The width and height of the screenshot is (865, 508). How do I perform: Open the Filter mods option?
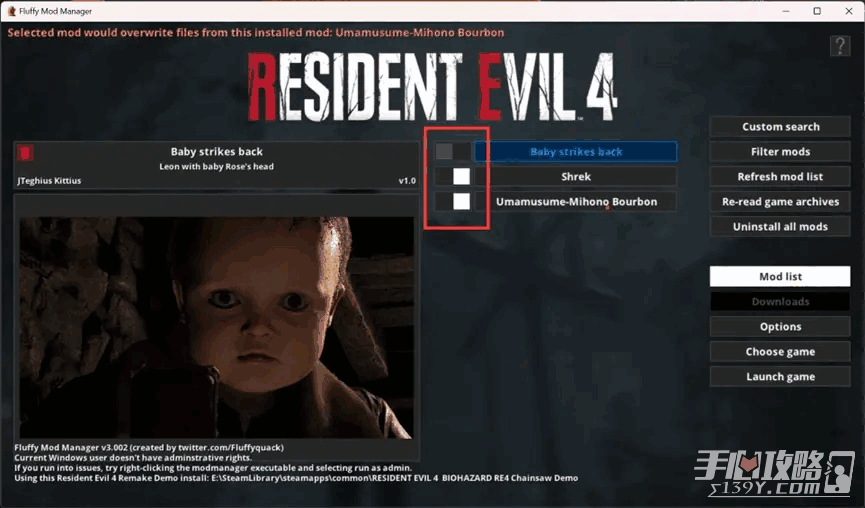[x=780, y=152]
